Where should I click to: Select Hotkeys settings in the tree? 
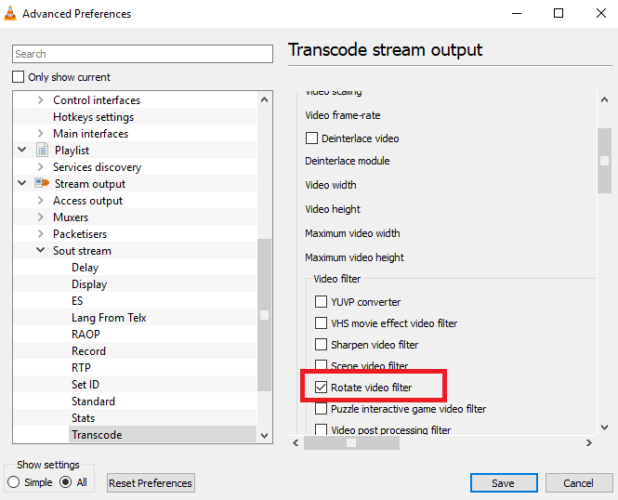[93, 117]
